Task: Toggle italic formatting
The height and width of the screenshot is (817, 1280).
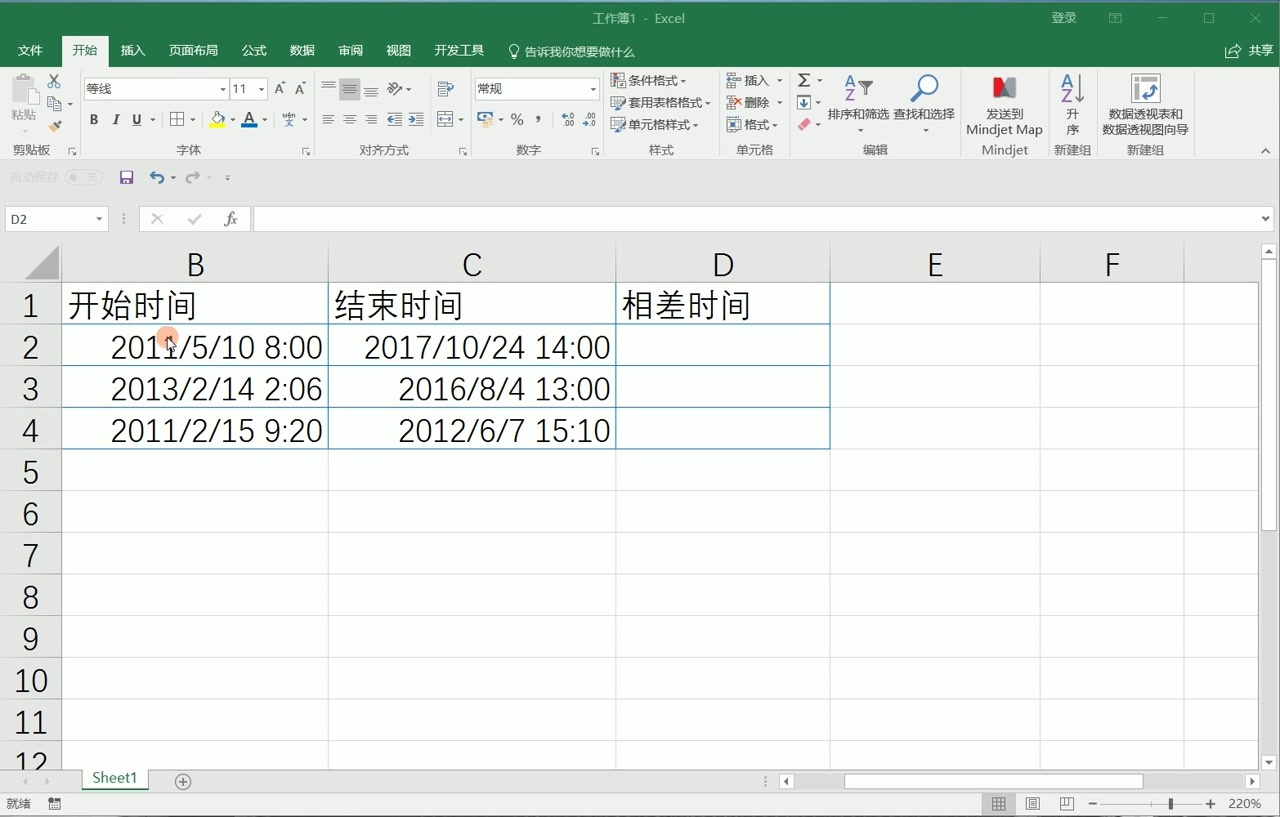Action: point(116,120)
